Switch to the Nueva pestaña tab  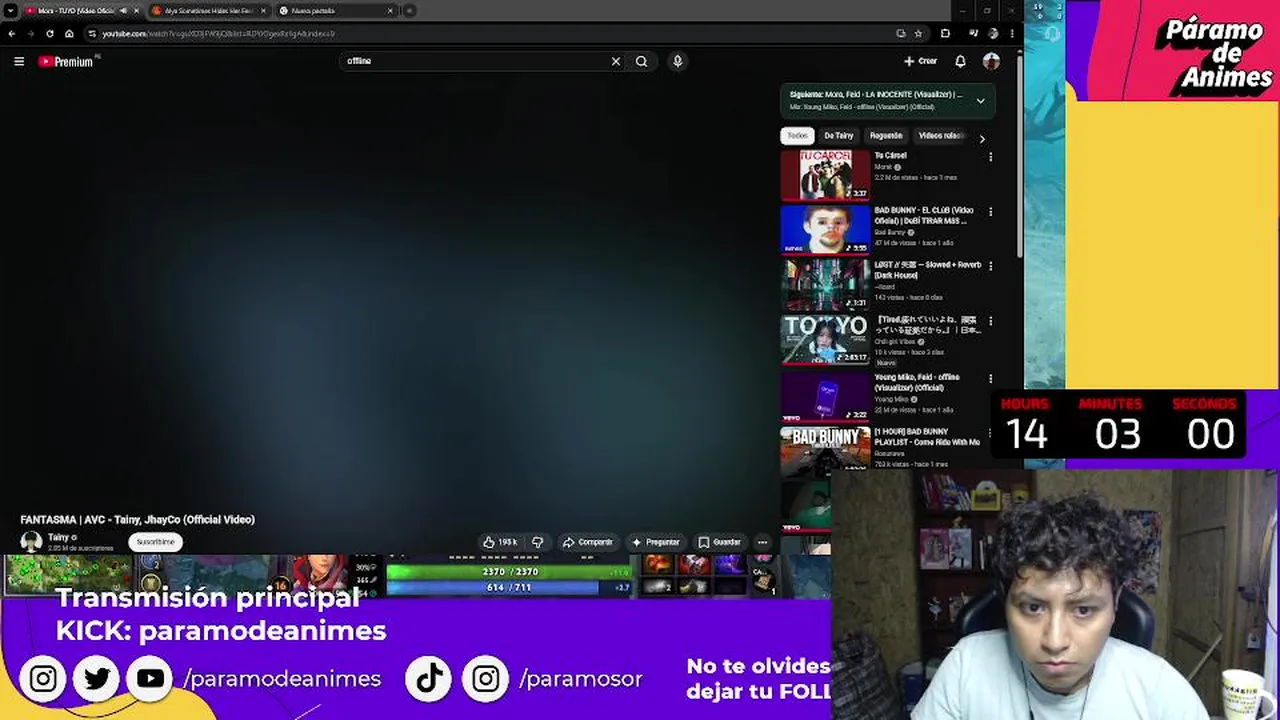pos(336,11)
